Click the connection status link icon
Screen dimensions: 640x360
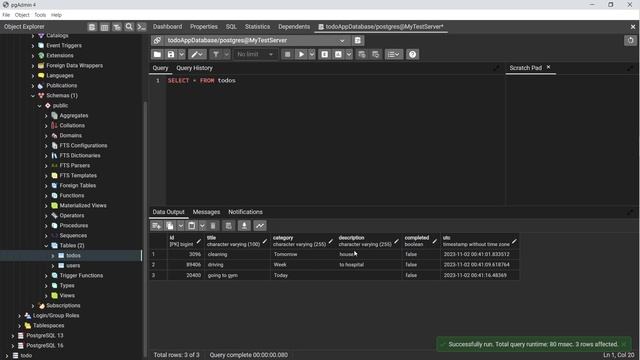157,40
